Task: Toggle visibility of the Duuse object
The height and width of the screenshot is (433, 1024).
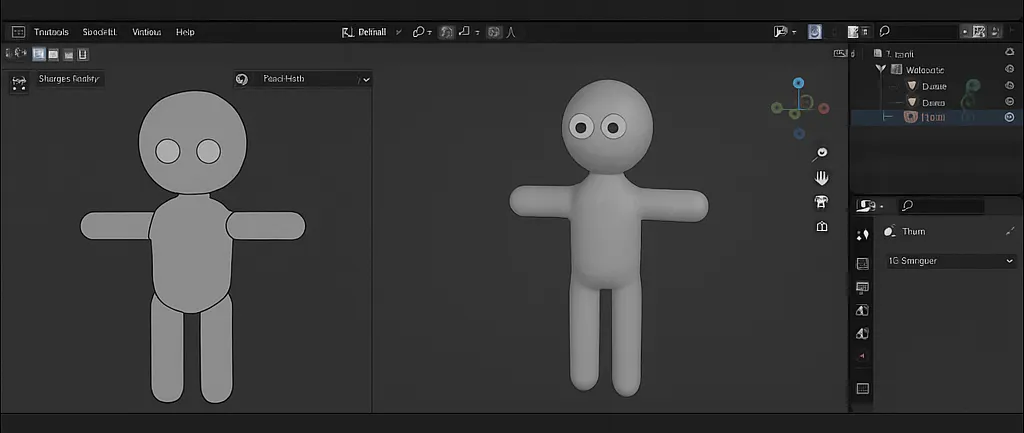Action: coord(1009,86)
